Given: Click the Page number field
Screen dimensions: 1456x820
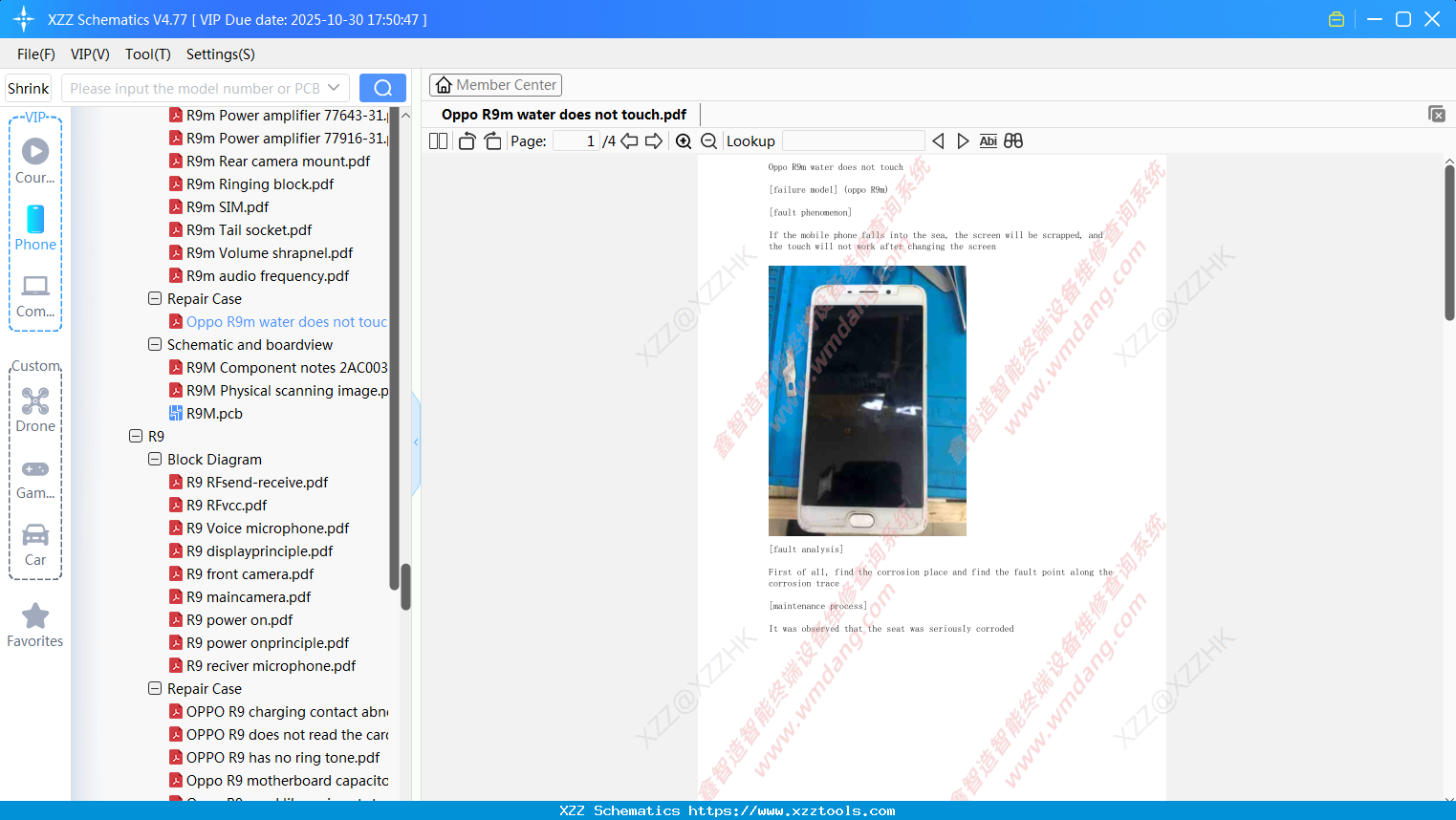Looking at the screenshot, I should point(576,141).
